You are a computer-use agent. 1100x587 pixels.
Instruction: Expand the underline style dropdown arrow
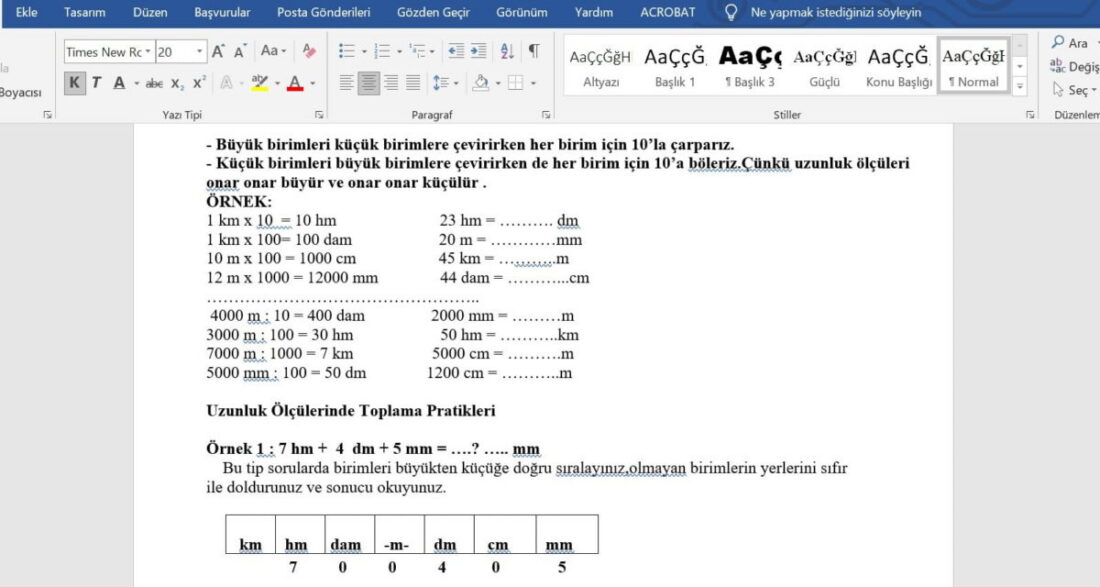[136, 83]
